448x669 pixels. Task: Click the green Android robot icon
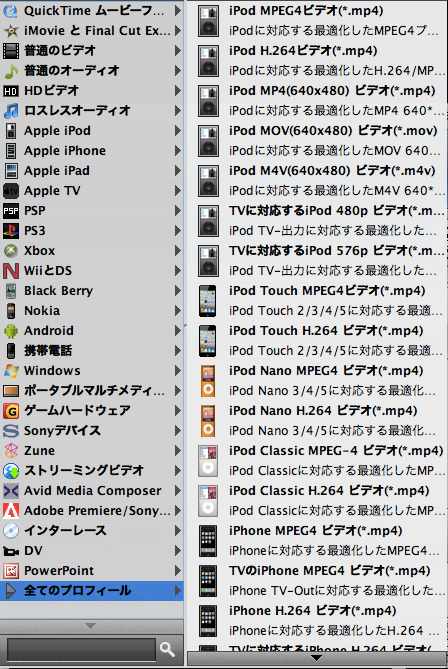10,331
